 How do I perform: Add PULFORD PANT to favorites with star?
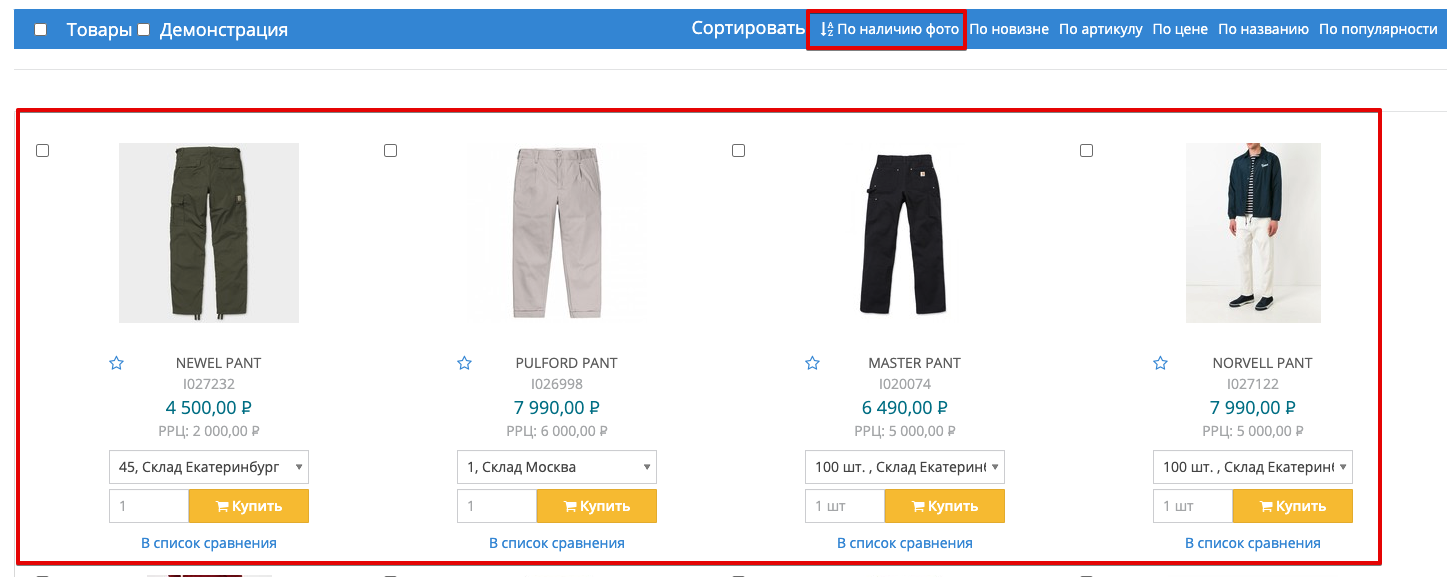pos(464,363)
